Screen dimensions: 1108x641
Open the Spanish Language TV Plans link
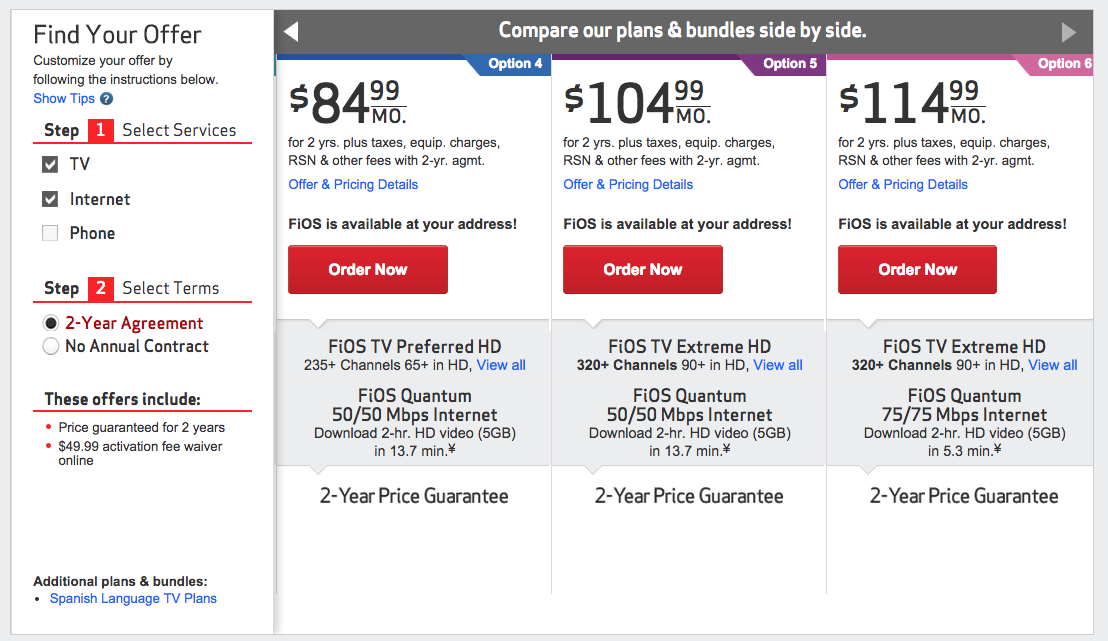[132, 598]
